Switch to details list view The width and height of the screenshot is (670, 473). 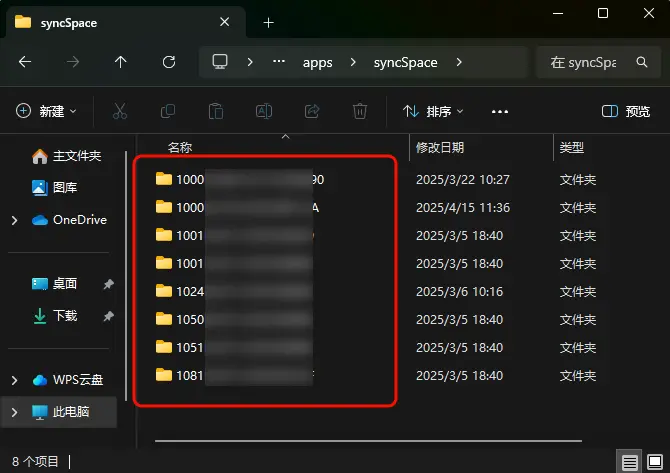point(630,462)
